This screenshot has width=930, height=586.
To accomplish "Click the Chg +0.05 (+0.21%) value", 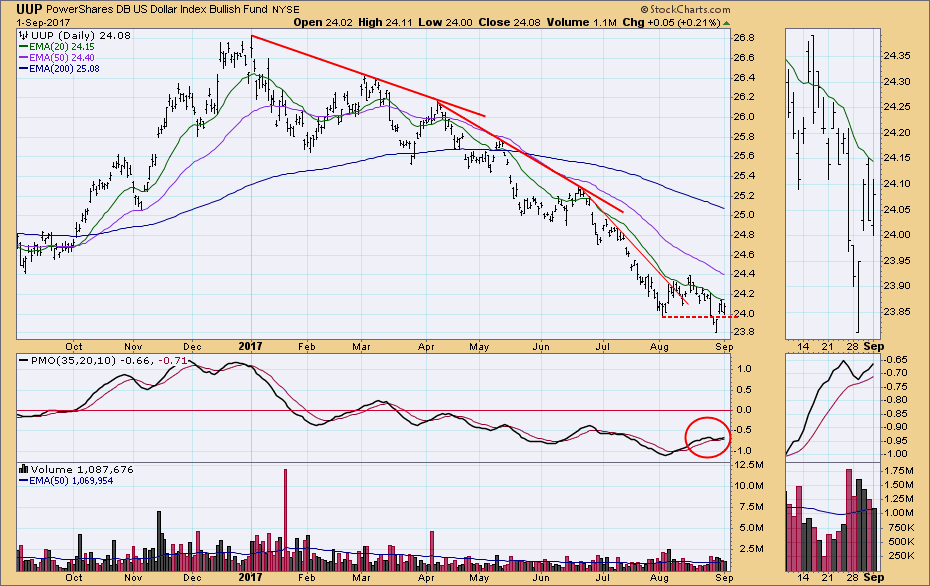I will (x=671, y=22).
